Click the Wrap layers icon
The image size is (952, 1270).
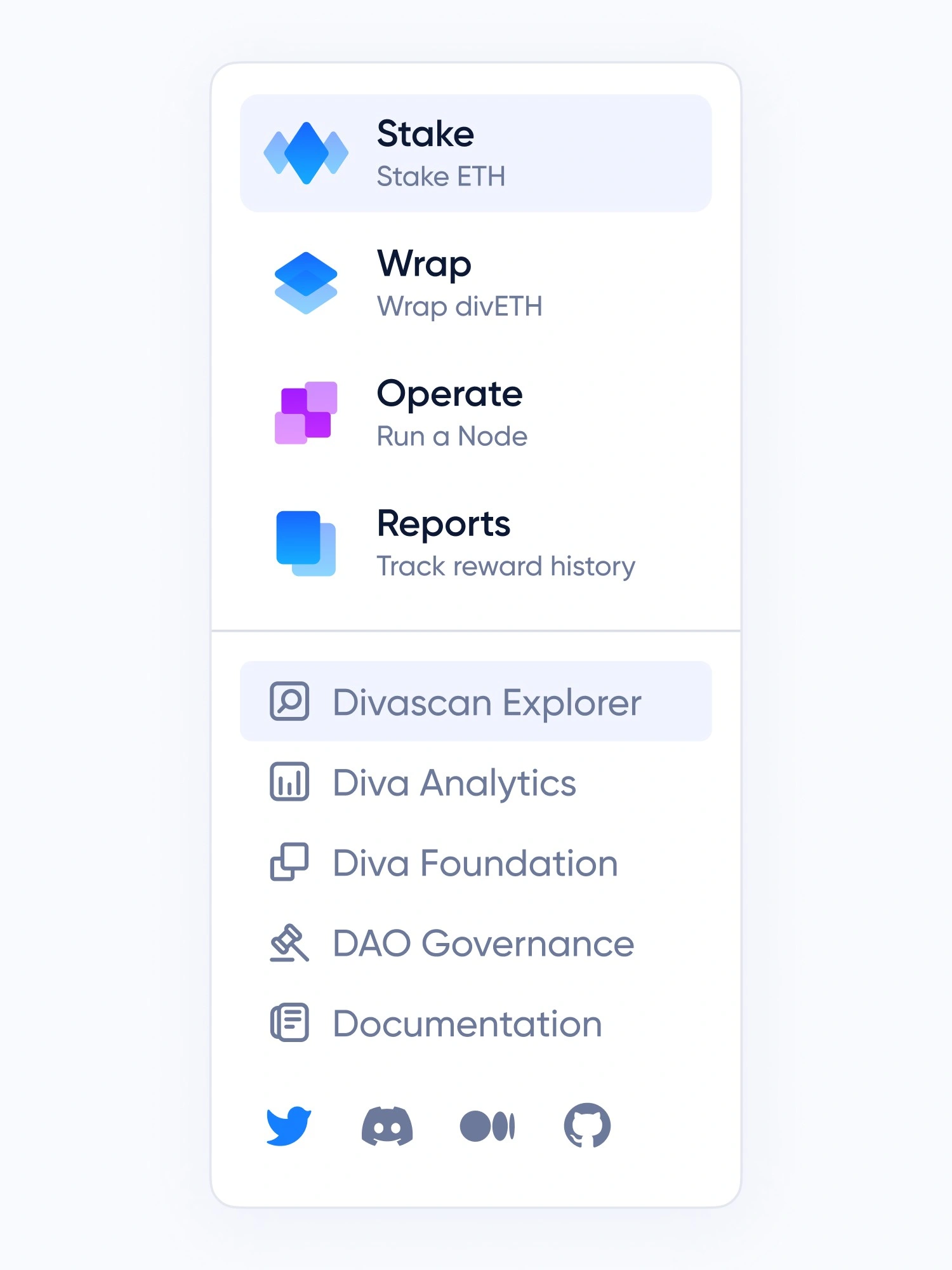[x=306, y=283]
